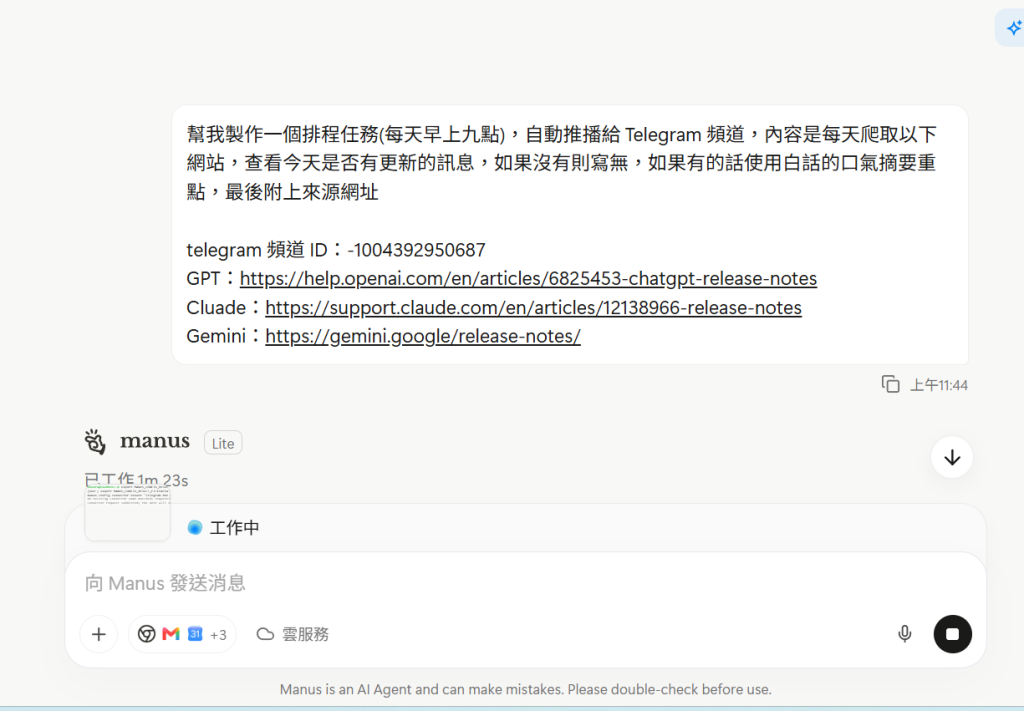Open the gemini.google release-notes link

click(x=423, y=336)
